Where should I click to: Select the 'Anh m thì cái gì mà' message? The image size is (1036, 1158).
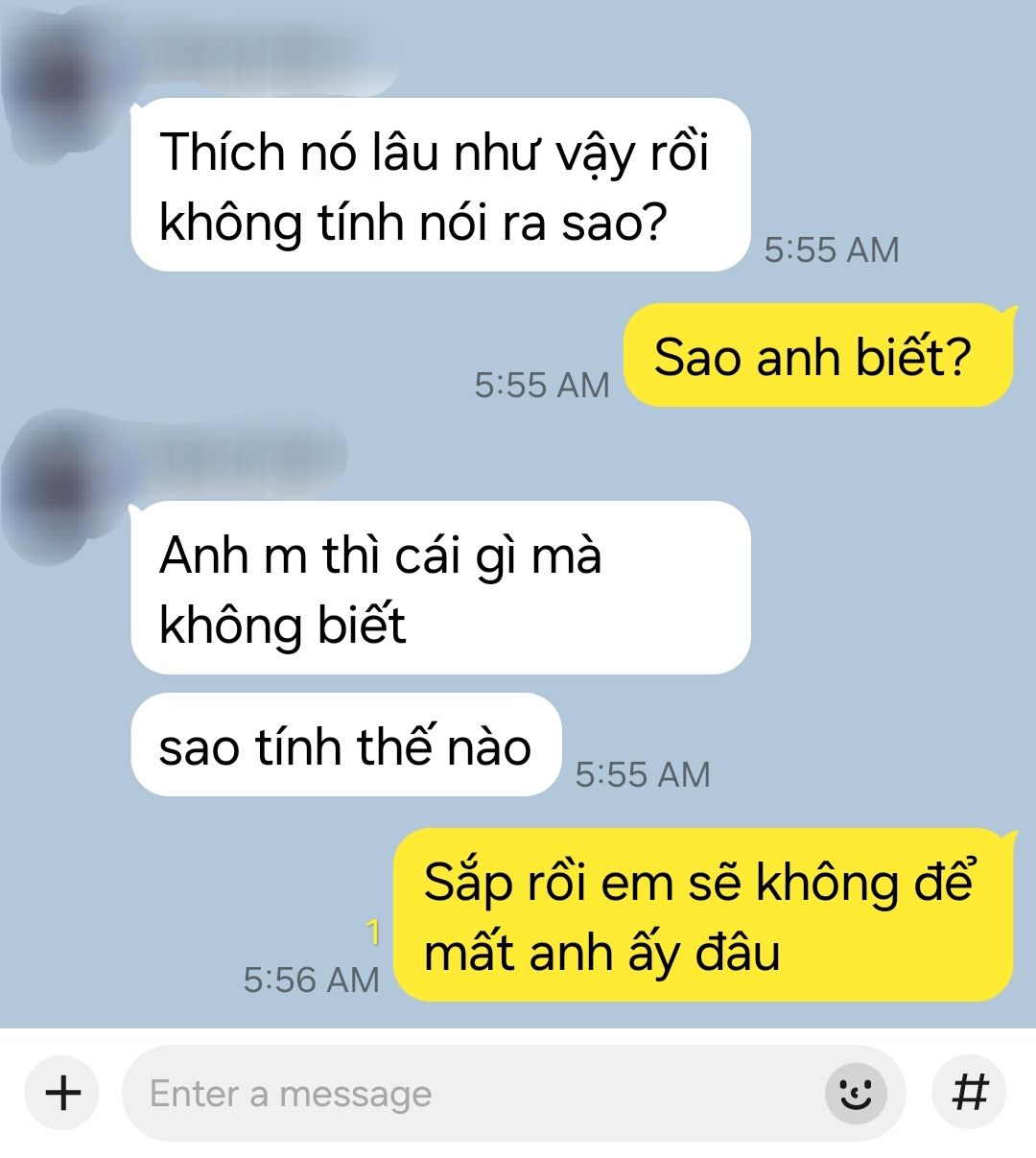pos(439,587)
